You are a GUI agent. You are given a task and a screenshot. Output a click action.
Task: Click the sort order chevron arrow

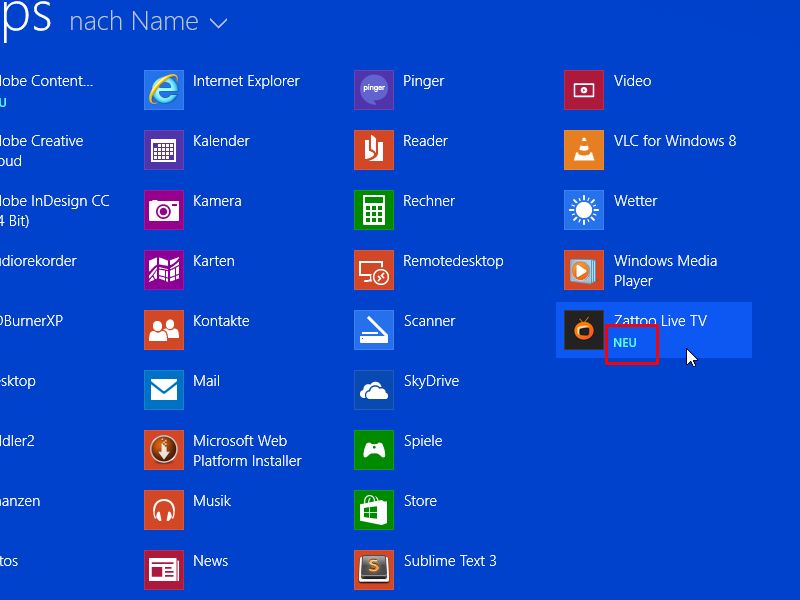218,23
